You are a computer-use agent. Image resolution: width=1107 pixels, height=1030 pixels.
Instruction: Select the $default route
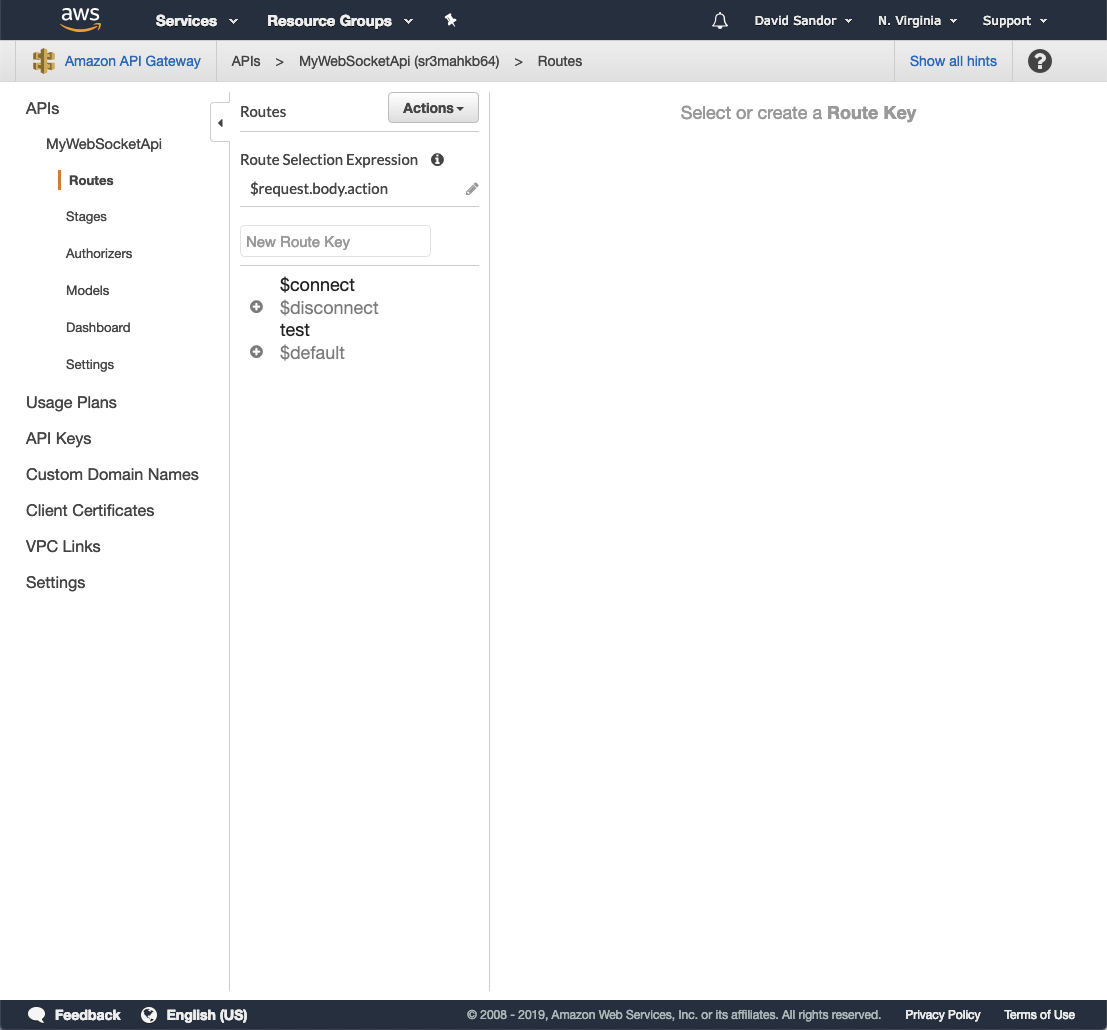point(312,352)
